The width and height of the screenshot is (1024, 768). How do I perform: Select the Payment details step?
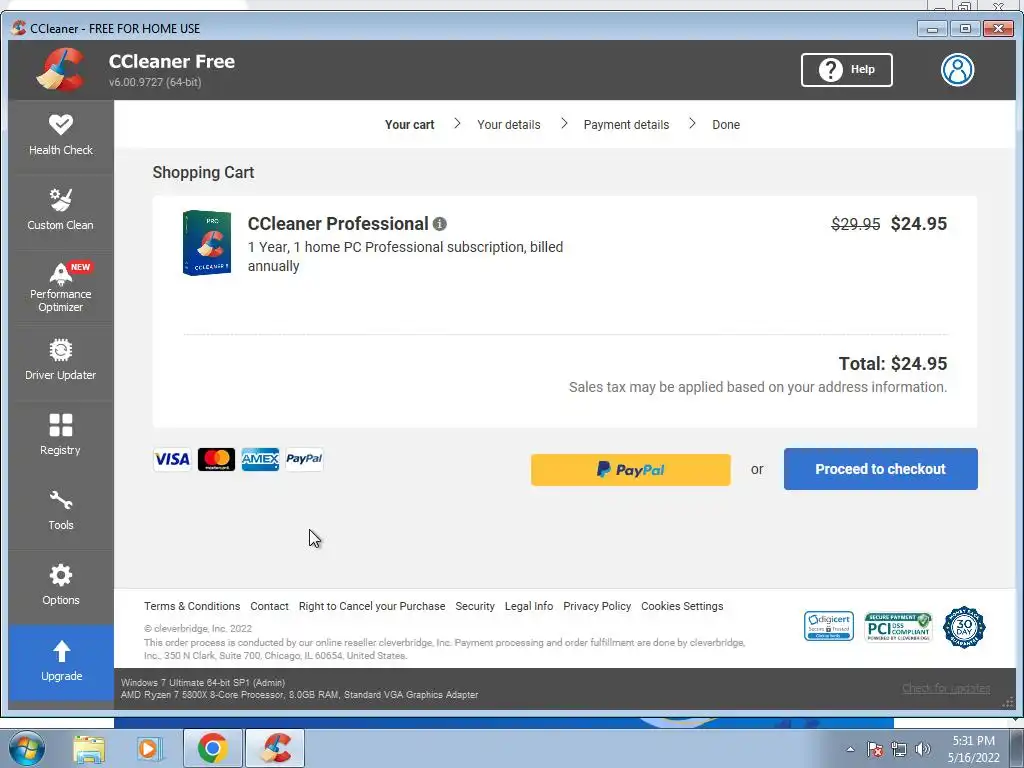pos(626,125)
